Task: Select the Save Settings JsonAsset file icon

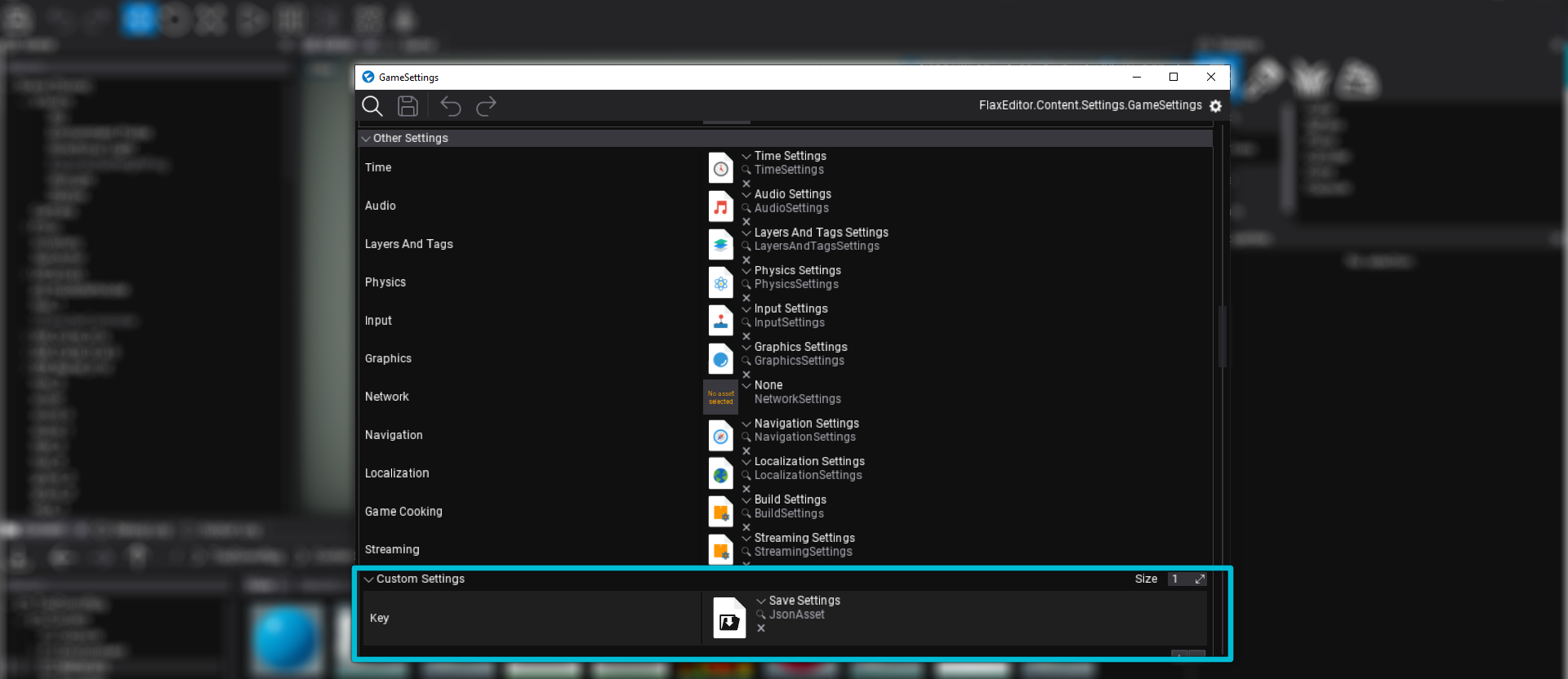Action: [729, 618]
